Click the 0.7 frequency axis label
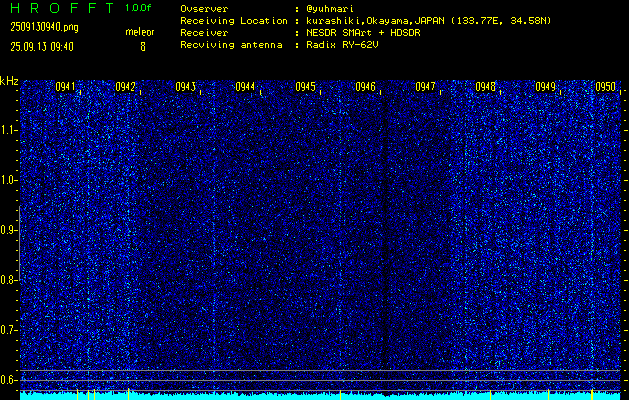629x400 pixels. (9, 330)
